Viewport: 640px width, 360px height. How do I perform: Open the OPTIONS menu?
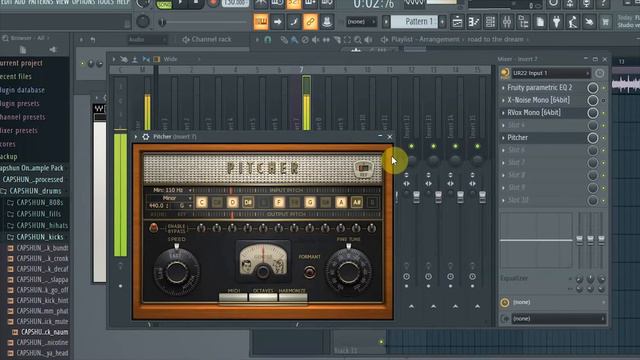[83, 2]
